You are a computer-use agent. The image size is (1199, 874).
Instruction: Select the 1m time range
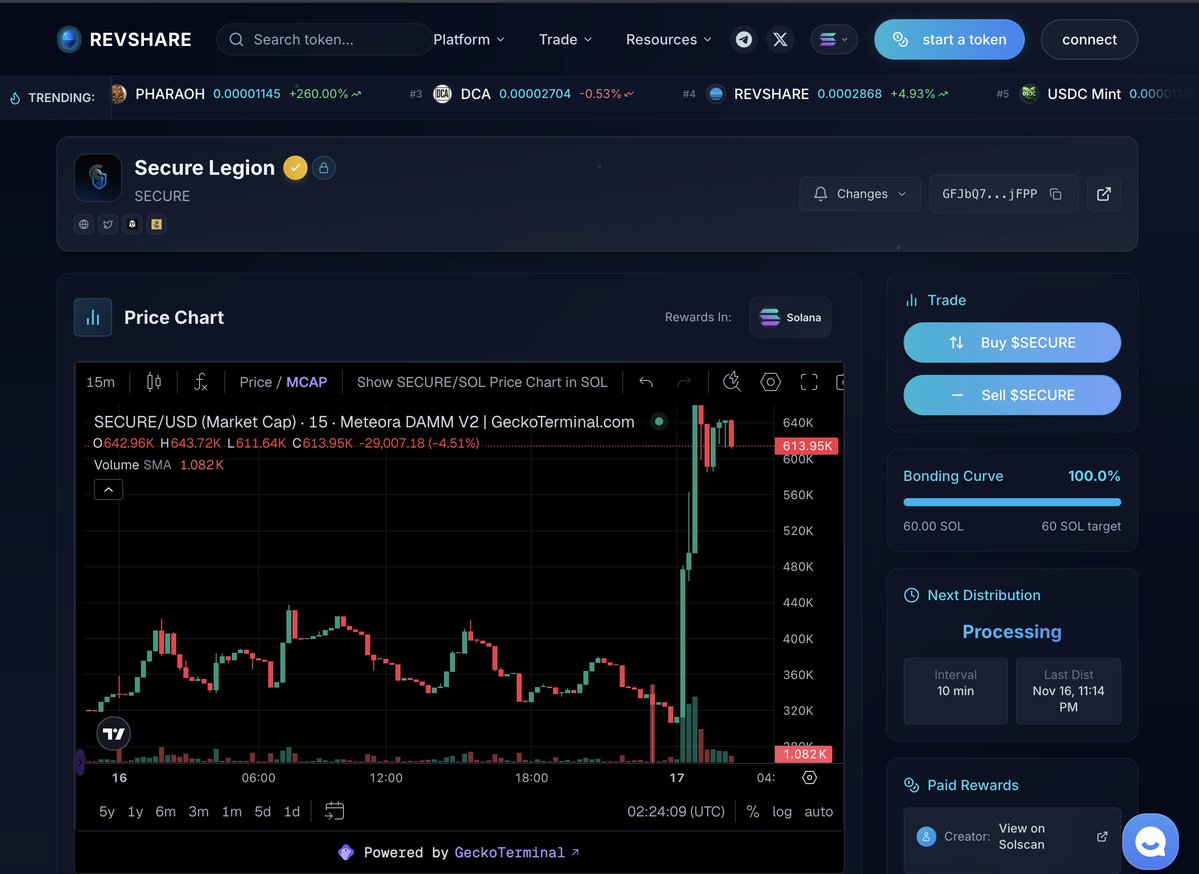(232, 811)
